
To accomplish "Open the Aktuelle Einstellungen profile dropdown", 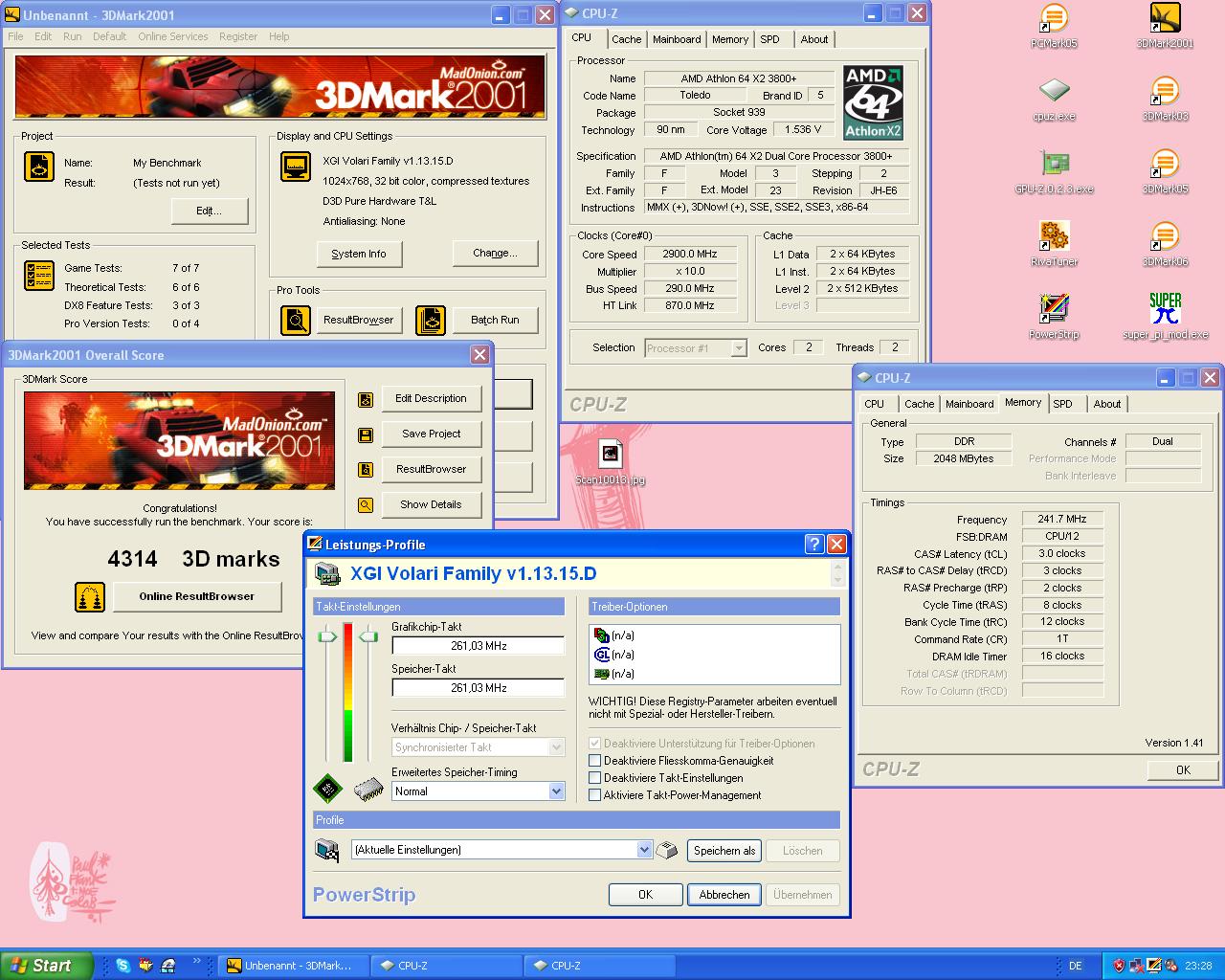I will click(644, 850).
